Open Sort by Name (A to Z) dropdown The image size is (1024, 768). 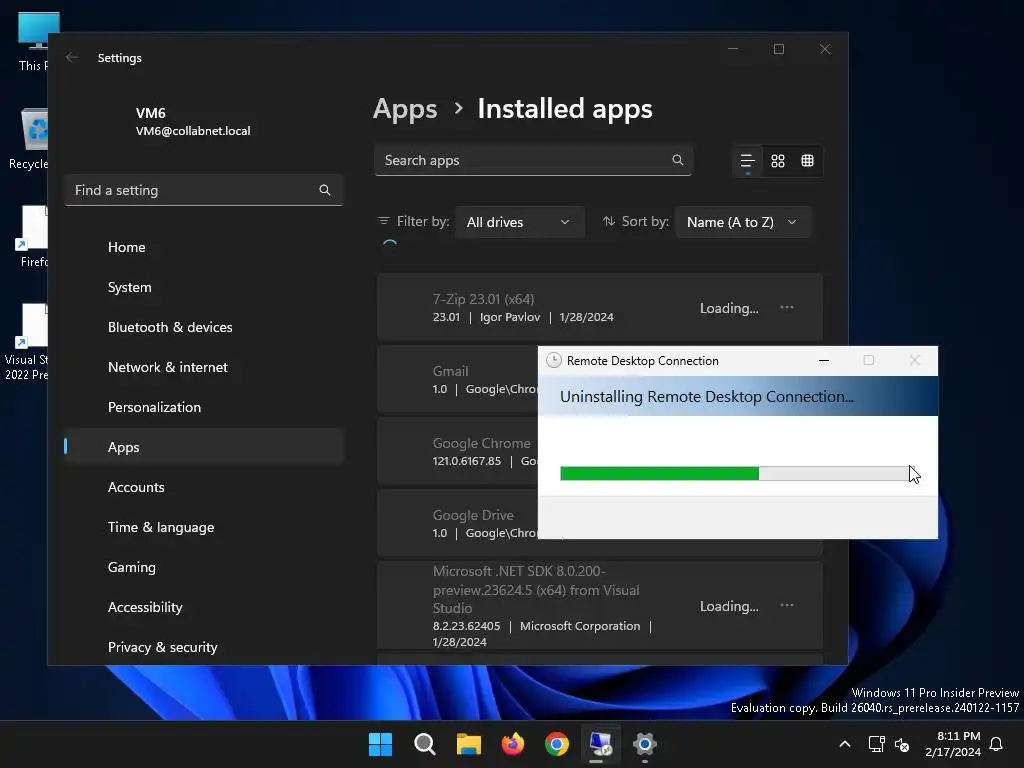coord(743,222)
